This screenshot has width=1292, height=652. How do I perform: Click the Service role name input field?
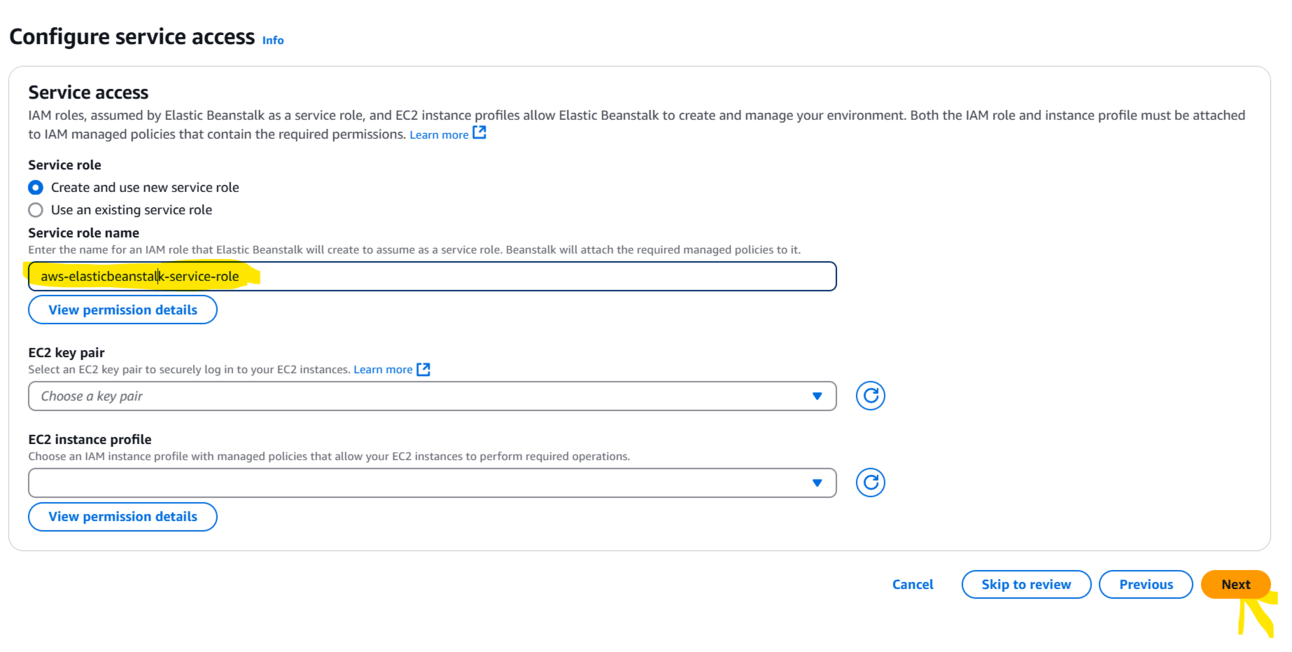tap(432, 276)
